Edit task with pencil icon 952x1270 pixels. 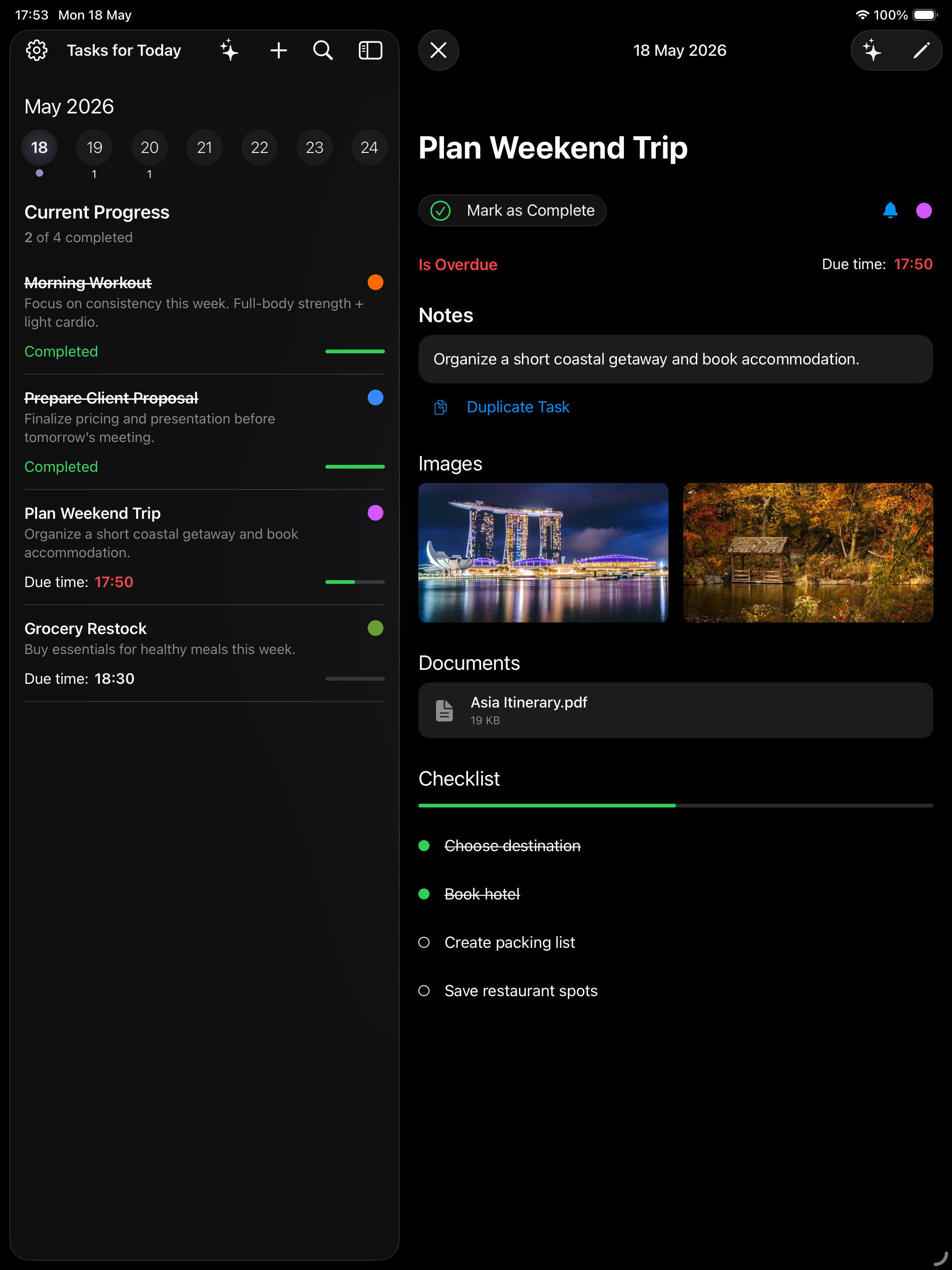coord(921,51)
